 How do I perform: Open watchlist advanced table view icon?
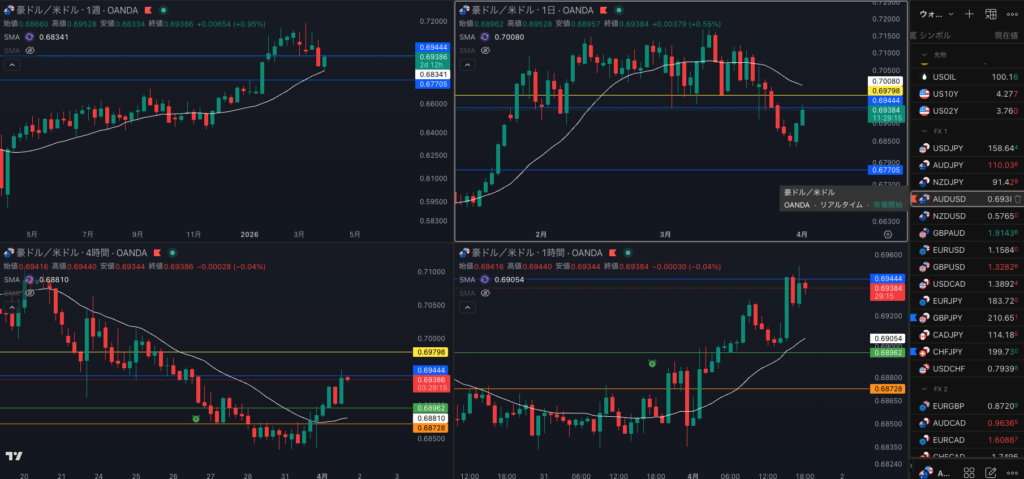click(x=991, y=14)
